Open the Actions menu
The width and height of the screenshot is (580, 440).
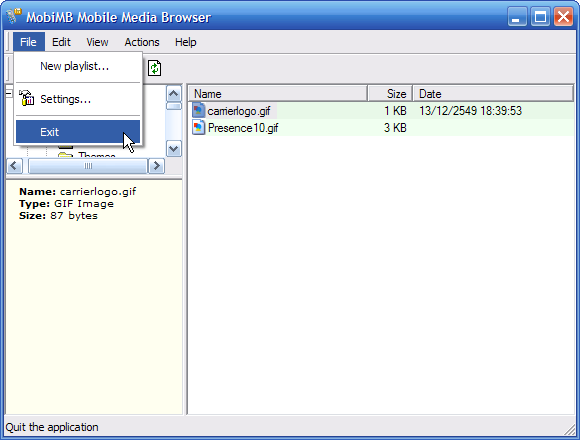pyautogui.click(x=142, y=42)
